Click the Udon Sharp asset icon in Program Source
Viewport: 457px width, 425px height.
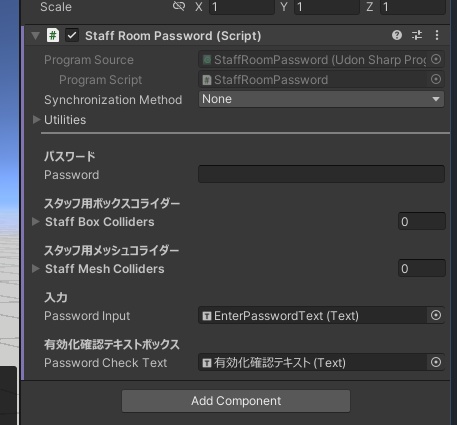(x=207, y=60)
